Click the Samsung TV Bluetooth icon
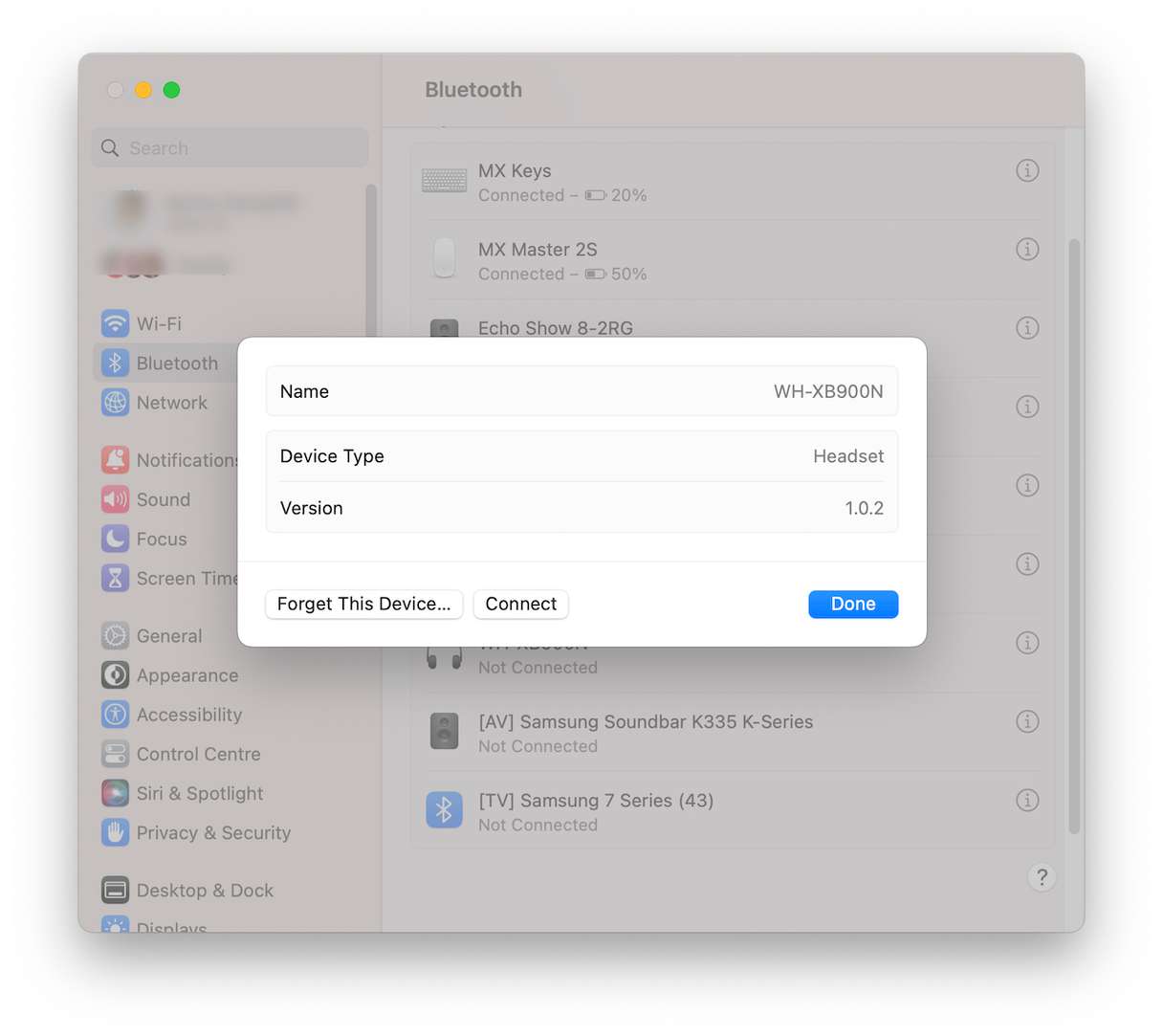Screen dimensions: 1163x1036 tap(444, 810)
